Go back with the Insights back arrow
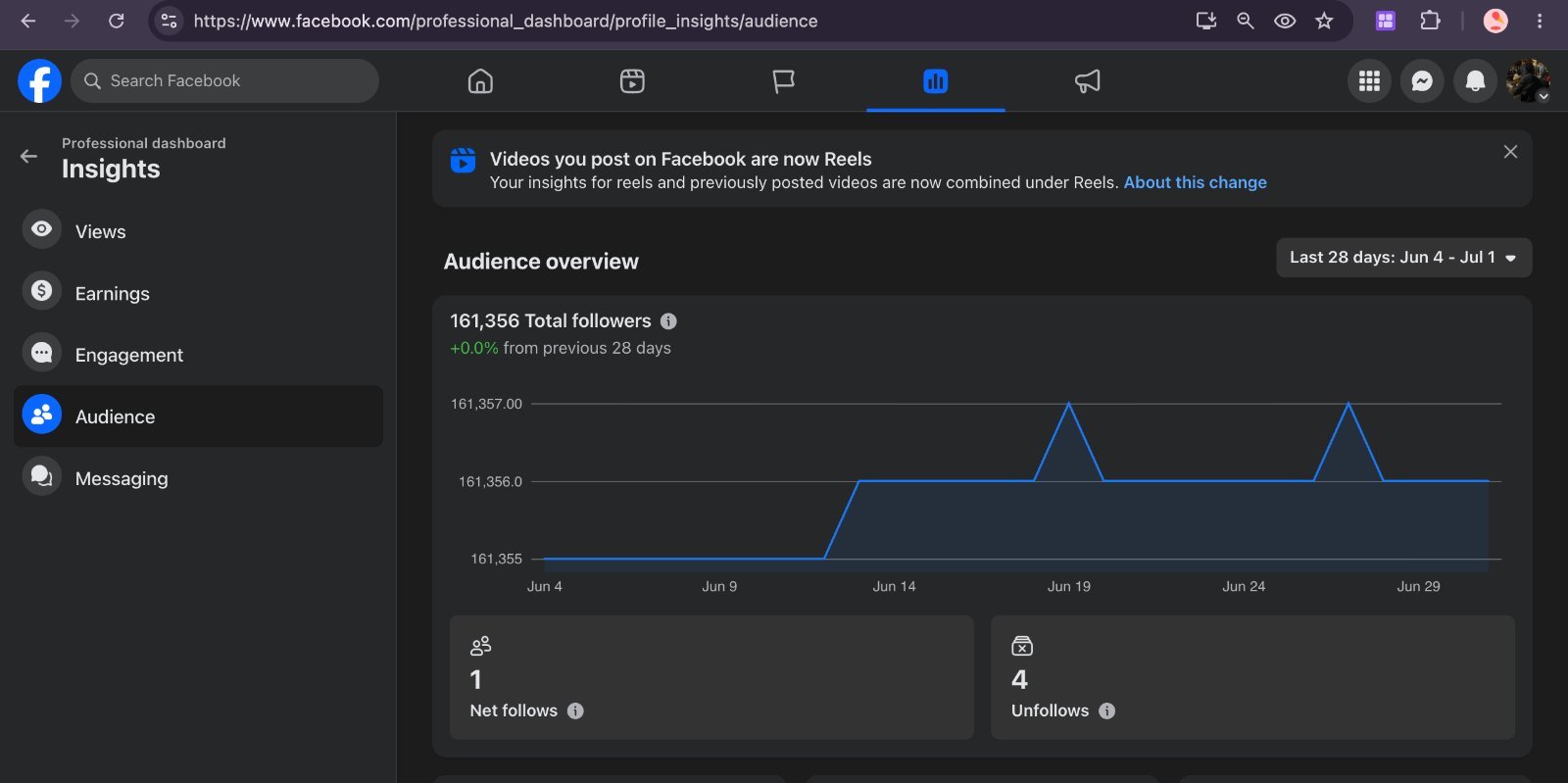Viewport: 1568px width, 783px height. (28, 156)
